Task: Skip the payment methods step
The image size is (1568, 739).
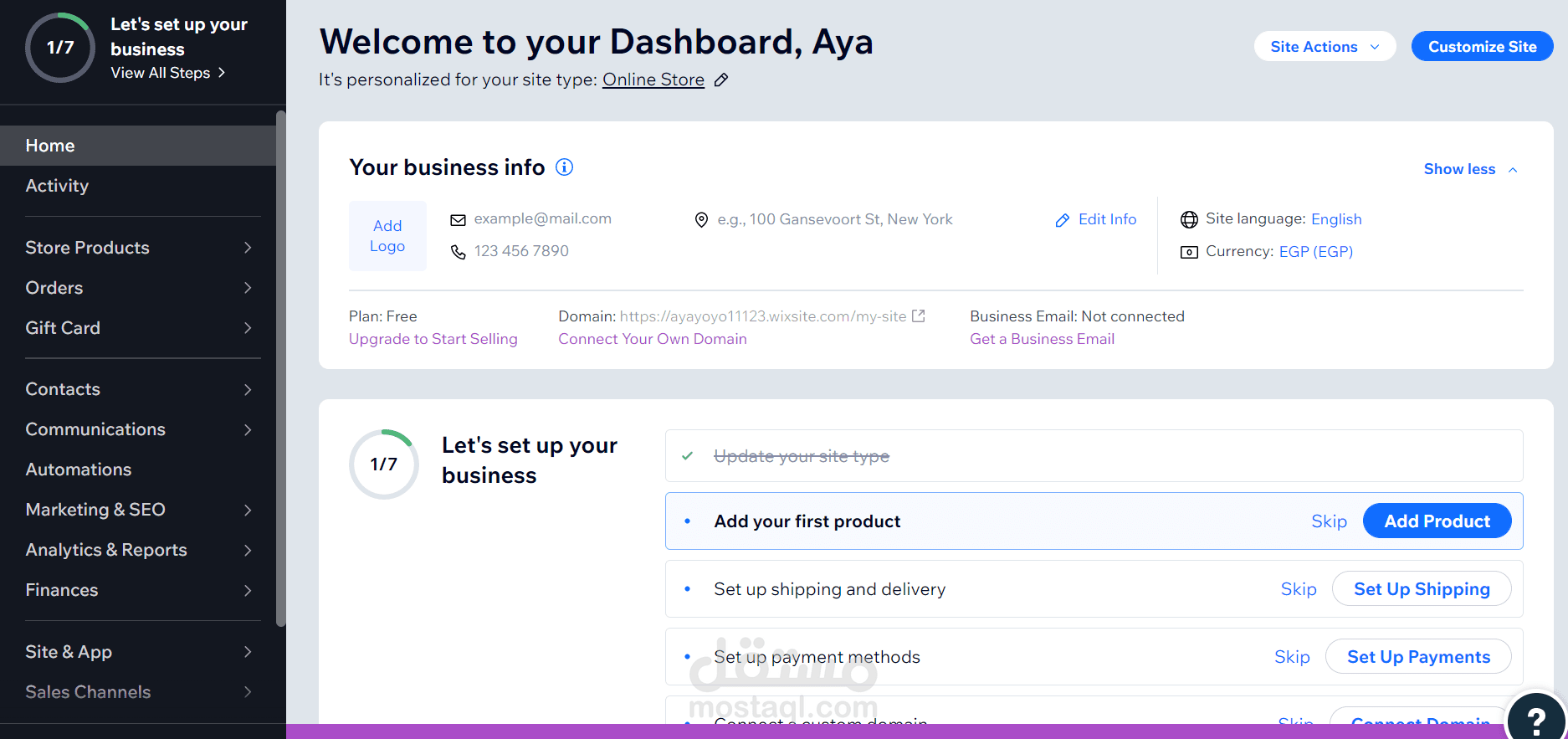Action: pyautogui.click(x=1292, y=657)
